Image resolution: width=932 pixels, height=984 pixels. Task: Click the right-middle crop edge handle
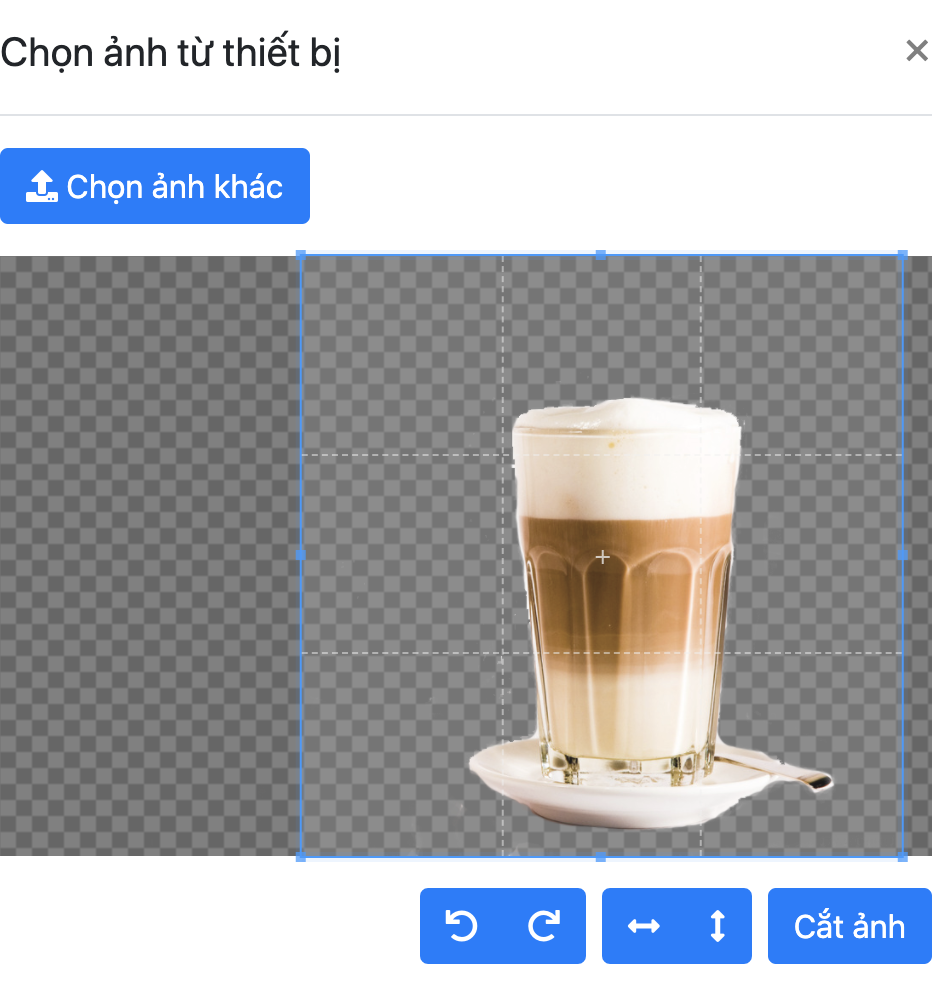(902, 553)
